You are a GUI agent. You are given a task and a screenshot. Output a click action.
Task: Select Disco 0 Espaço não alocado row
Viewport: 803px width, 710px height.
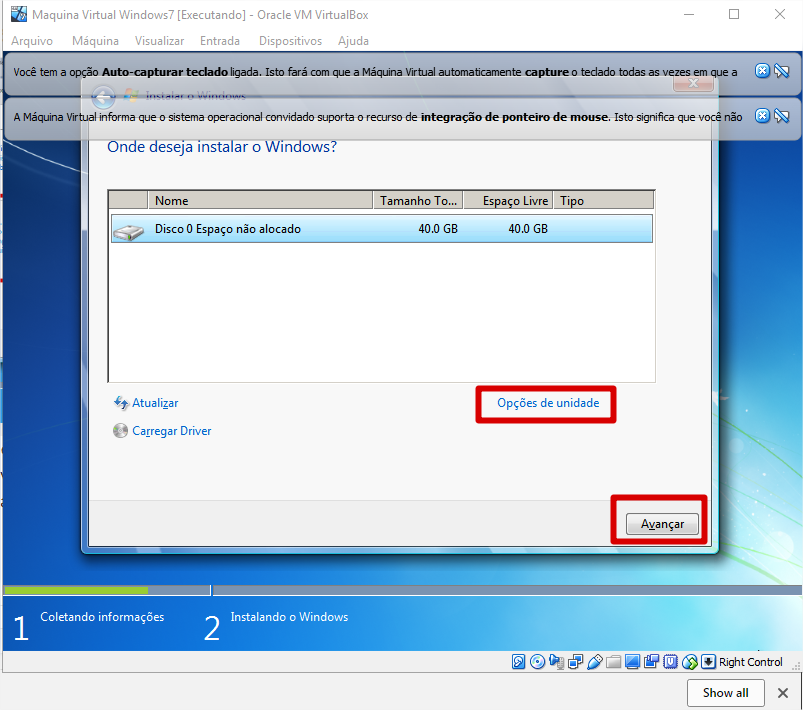point(382,228)
